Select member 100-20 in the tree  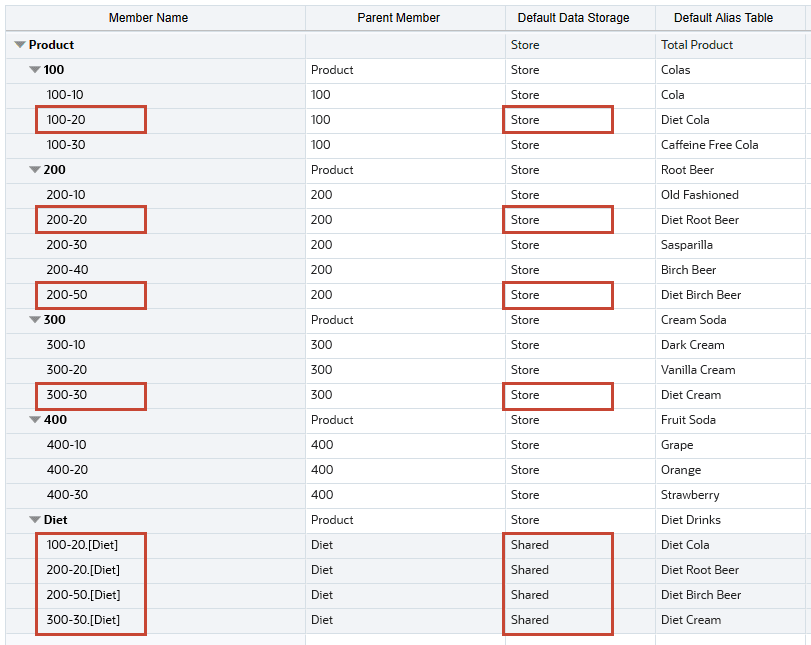click(x=66, y=120)
